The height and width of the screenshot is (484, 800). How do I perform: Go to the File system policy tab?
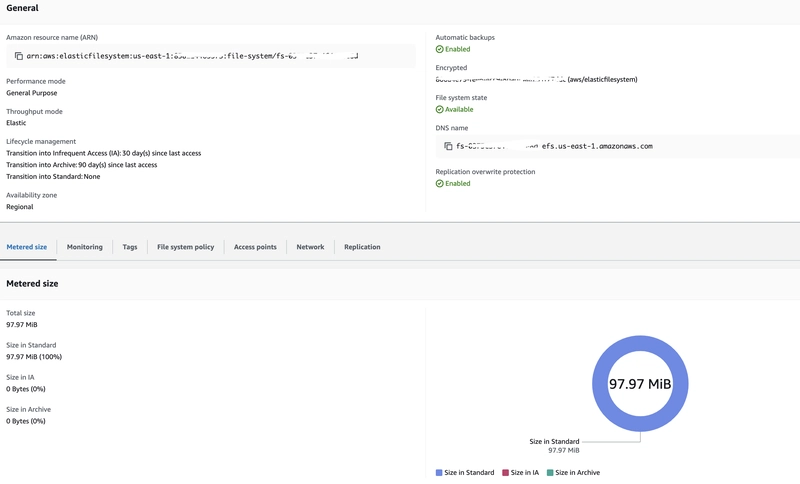tap(186, 247)
